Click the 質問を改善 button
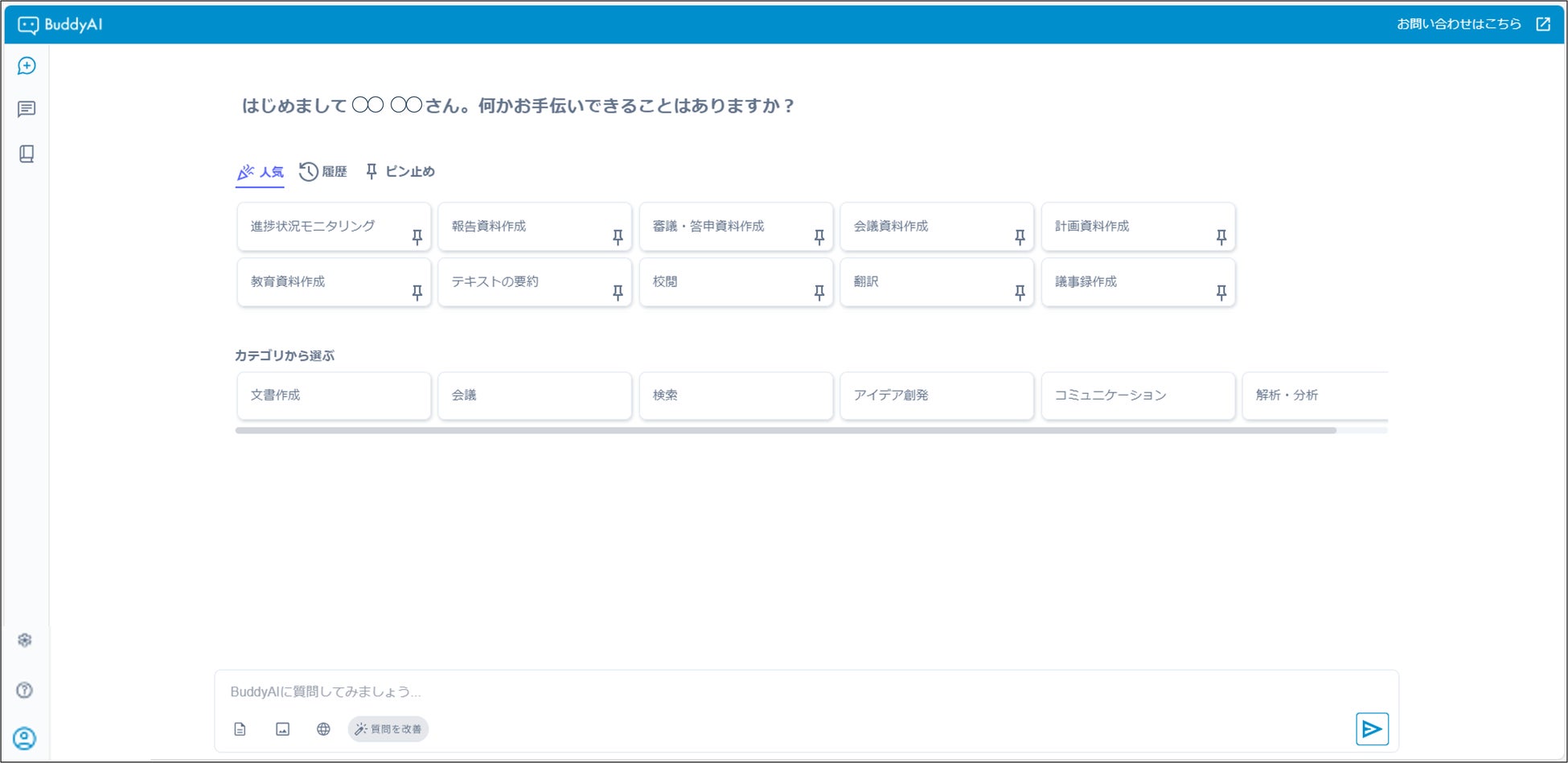 (388, 729)
